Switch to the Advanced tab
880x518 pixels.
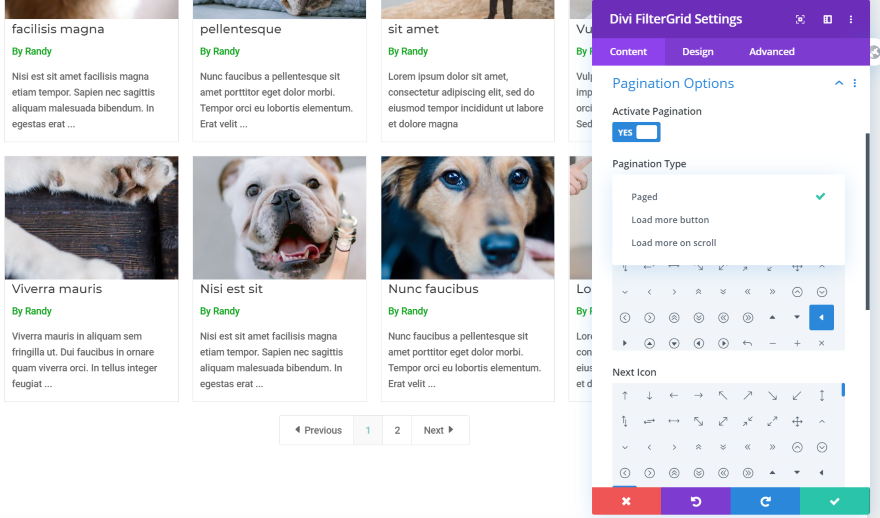point(772,52)
